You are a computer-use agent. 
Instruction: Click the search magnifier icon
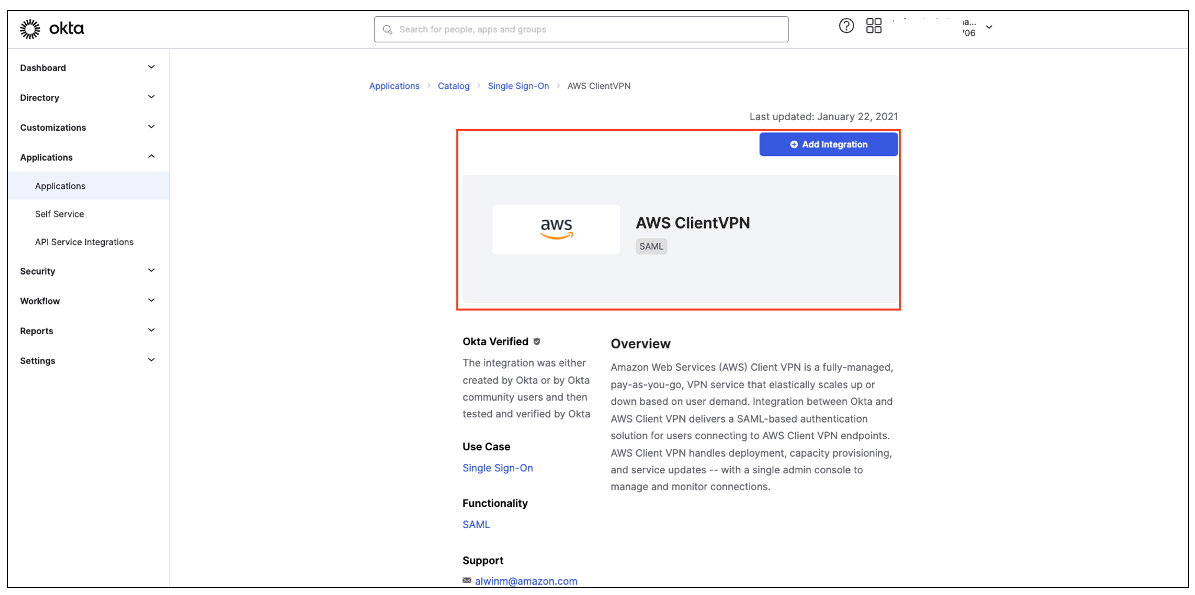coord(387,30)
